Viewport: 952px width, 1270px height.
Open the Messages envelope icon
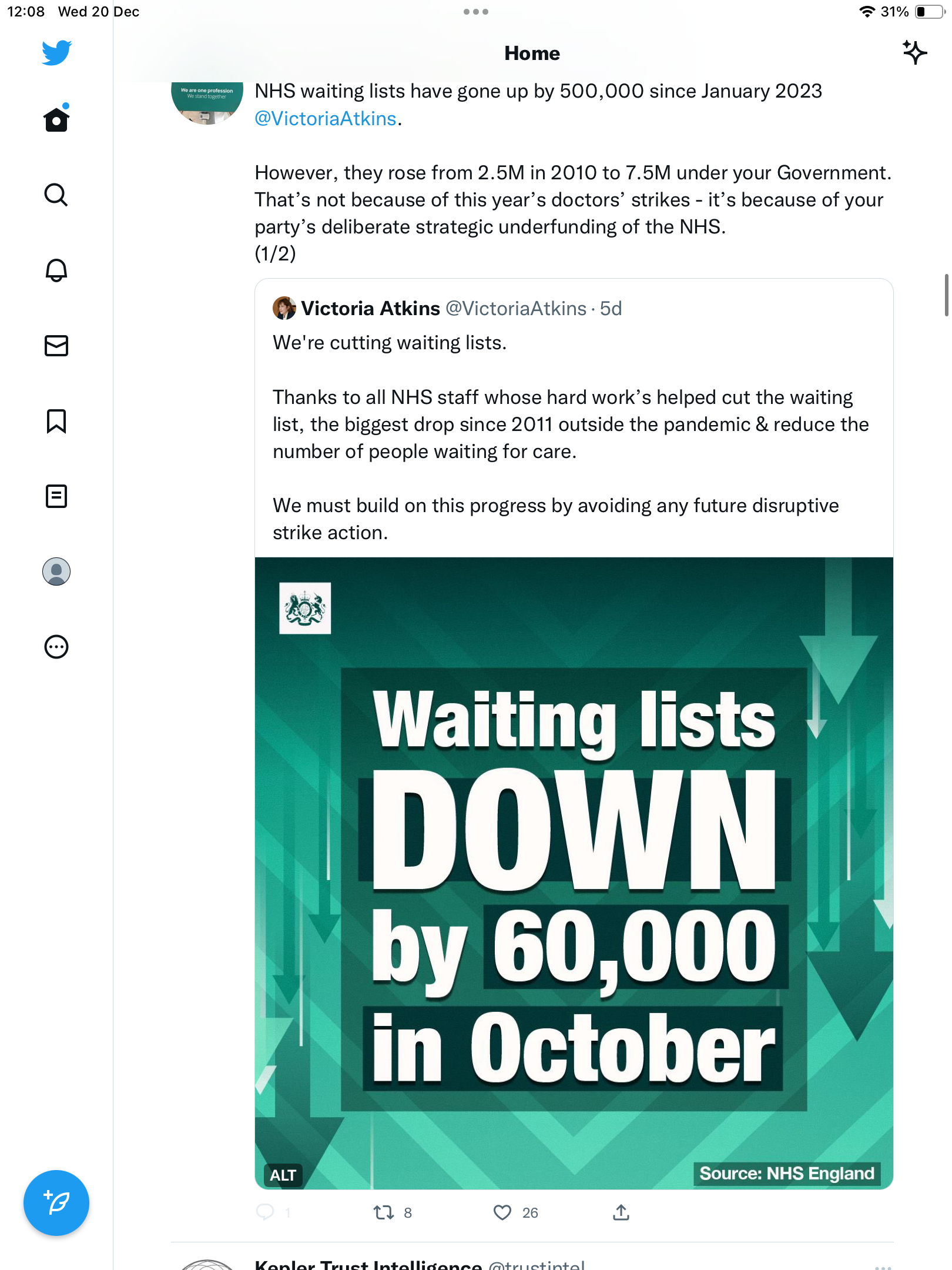(x=56, y=346)
